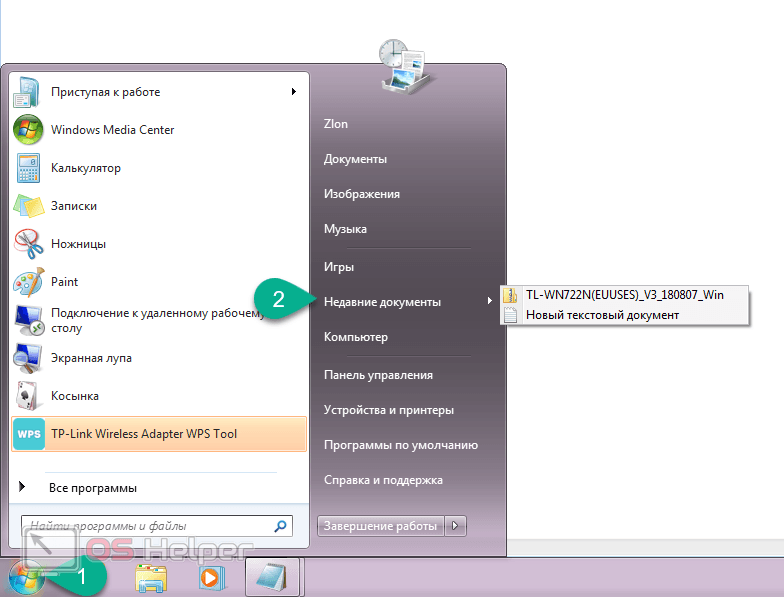Open recent file Новый текстовый документ
The height and width of the screenshot is (597, 784).
pyautogui.click(x=624, y=315)
